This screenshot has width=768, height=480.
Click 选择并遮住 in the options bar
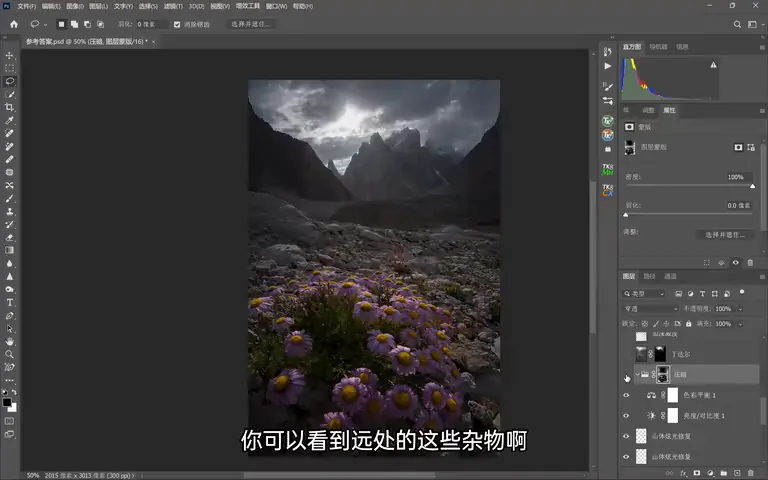pyautogui.click(x=250, y=24)
